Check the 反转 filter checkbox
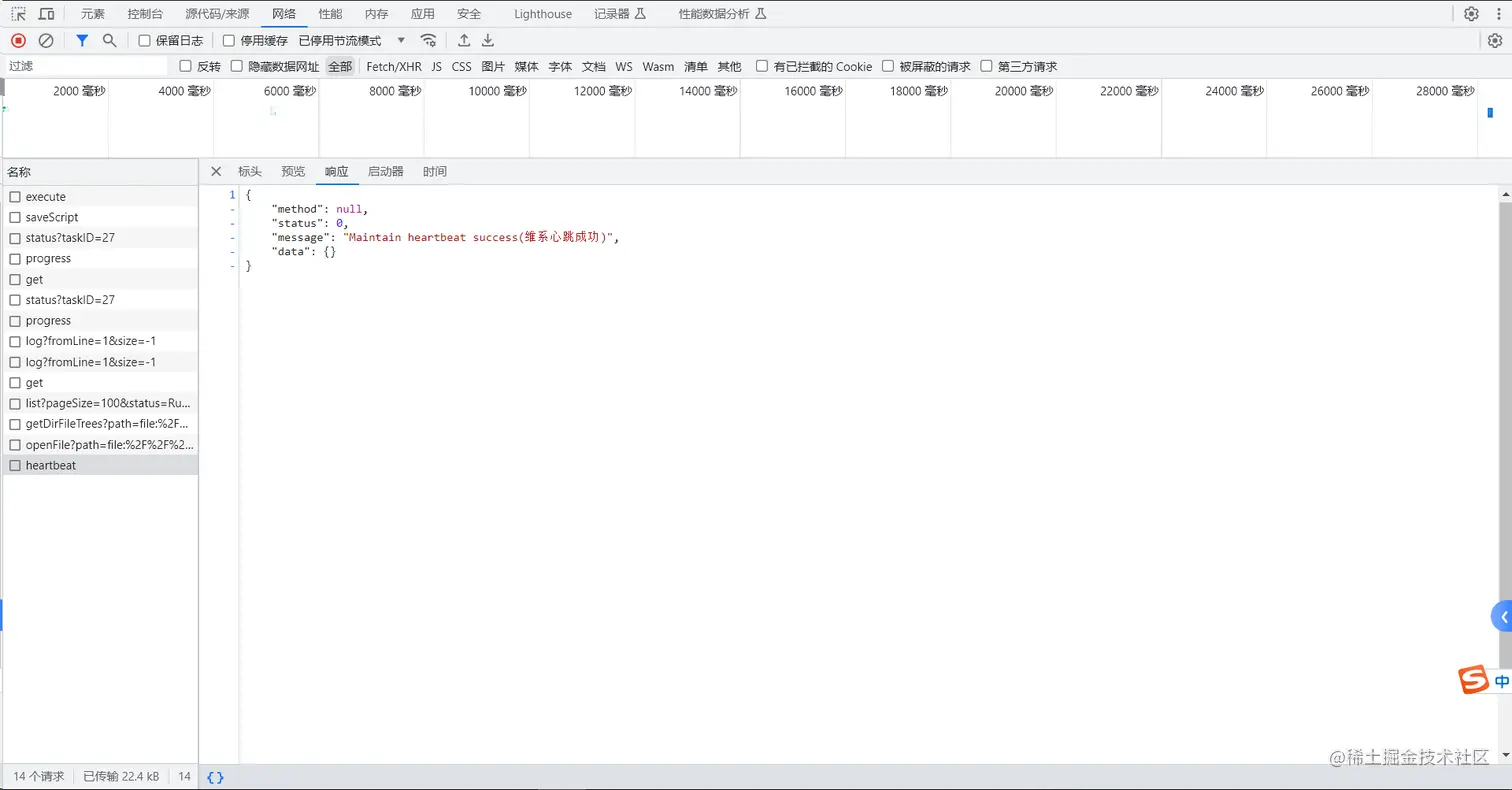 (x=185, y=66)
